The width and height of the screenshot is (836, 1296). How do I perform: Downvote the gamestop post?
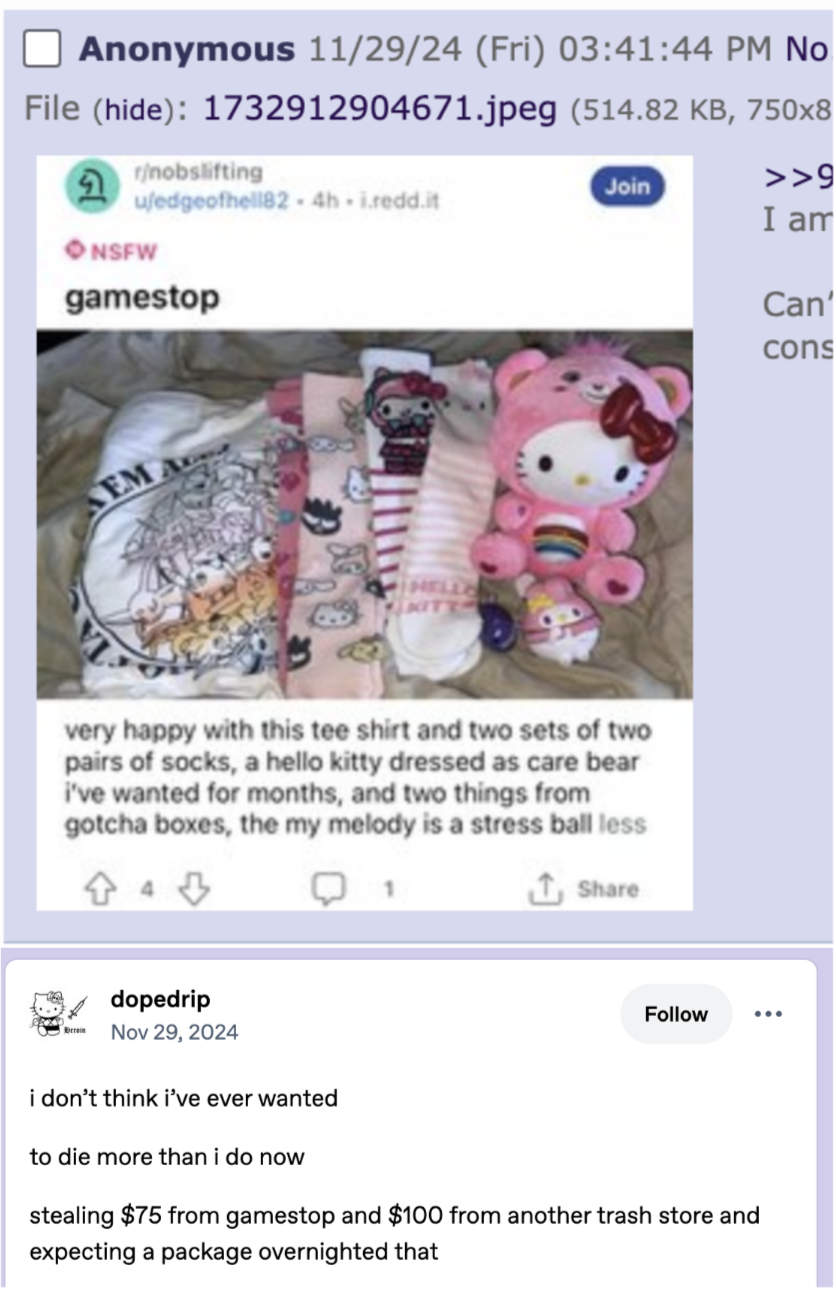194,888
